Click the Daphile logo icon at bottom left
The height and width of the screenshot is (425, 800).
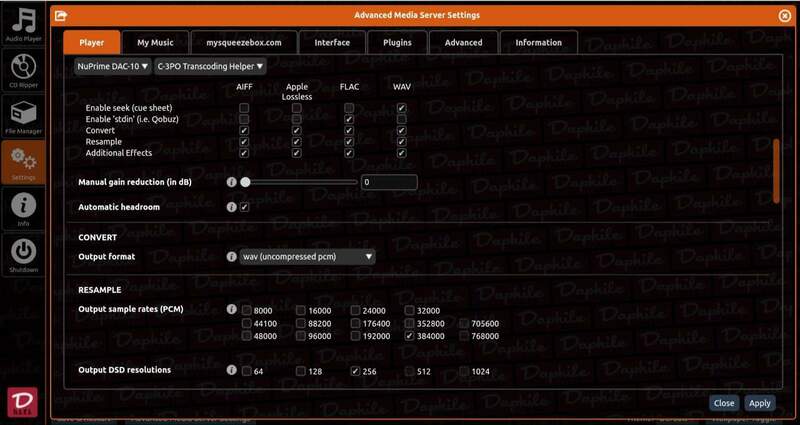[x=22, y=397]
